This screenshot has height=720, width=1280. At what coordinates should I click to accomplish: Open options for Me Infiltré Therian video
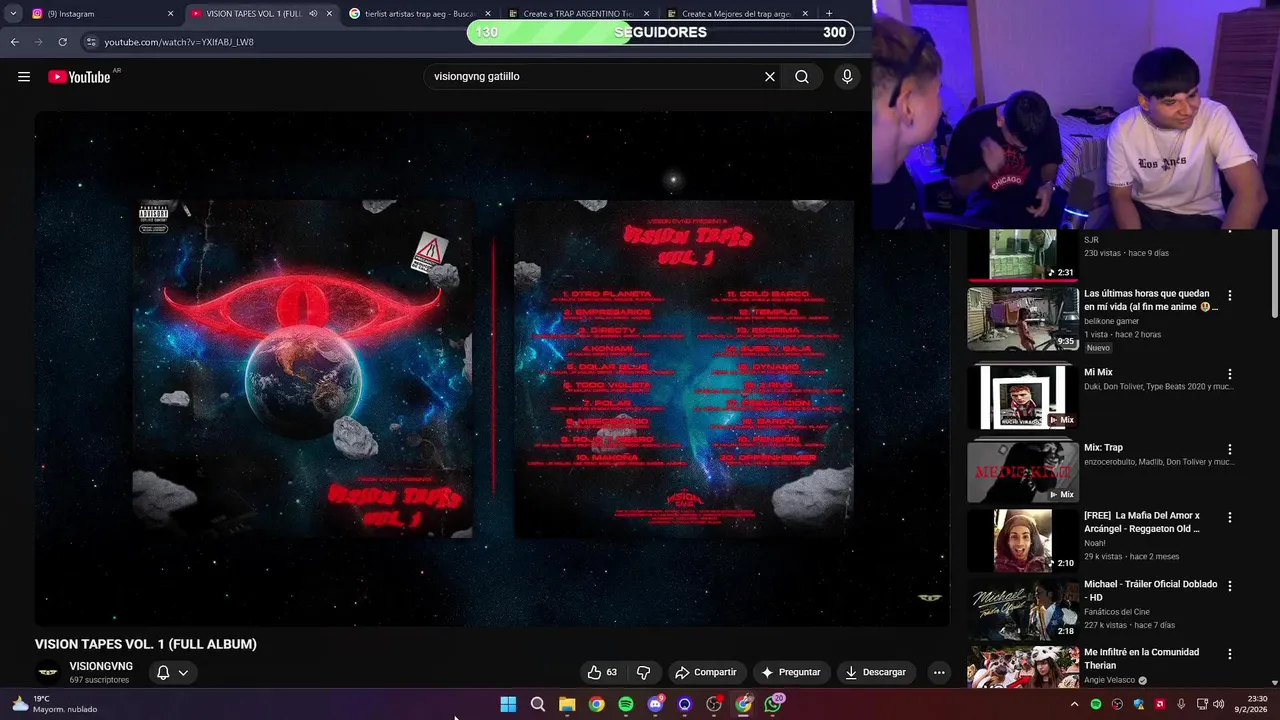coord(1230,654)
